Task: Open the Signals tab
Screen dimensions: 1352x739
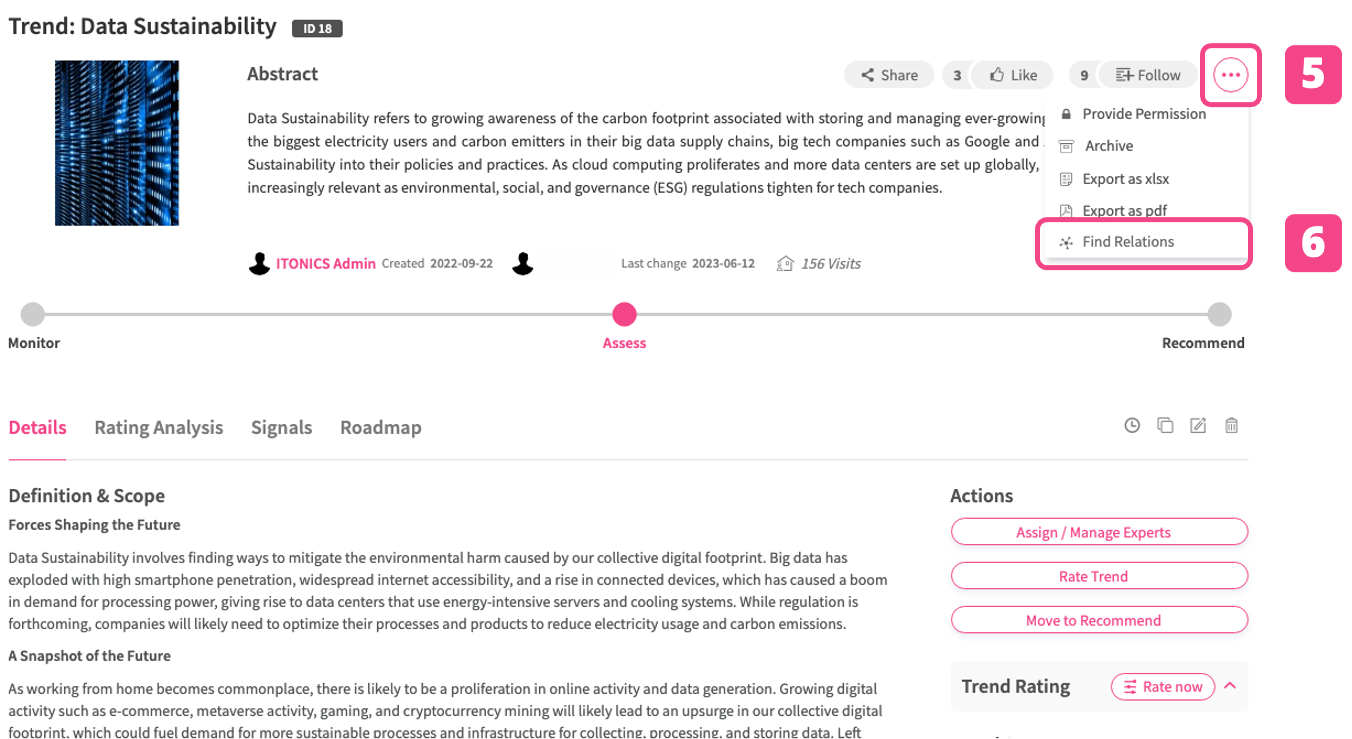Action: coord(282,428)
